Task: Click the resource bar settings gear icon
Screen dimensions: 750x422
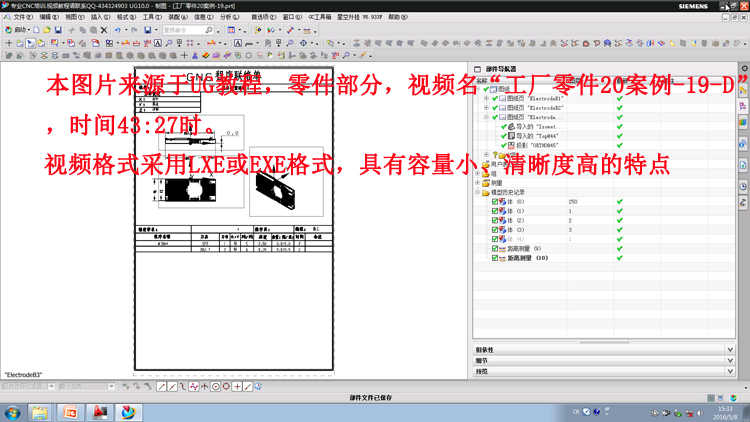Action: (x=744, y=68)
